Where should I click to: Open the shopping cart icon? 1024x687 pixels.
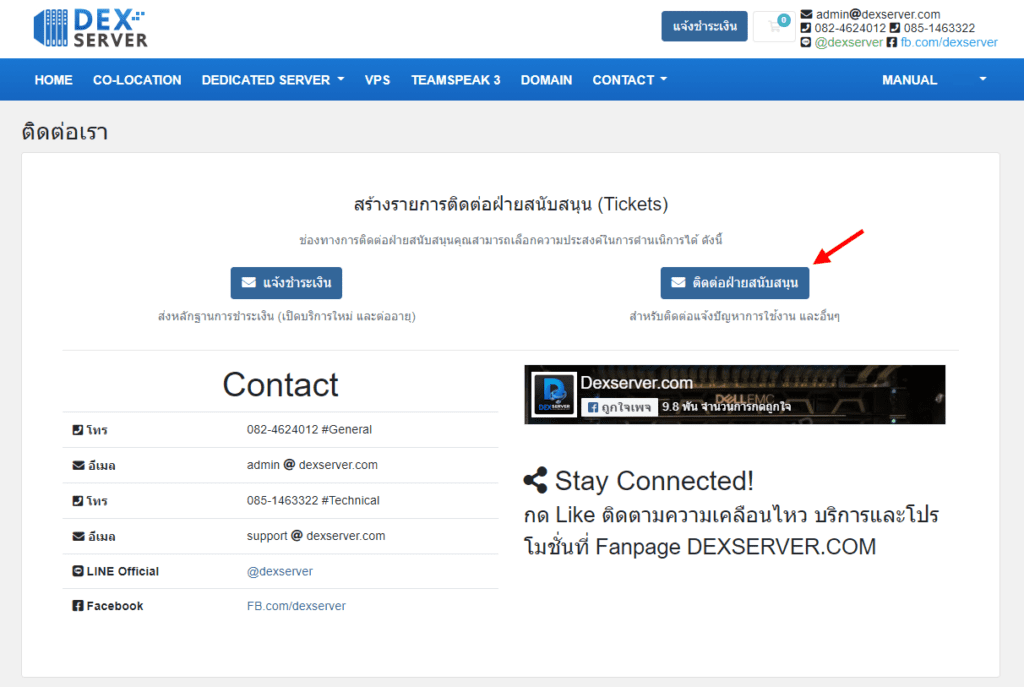[x=775, y=27]
